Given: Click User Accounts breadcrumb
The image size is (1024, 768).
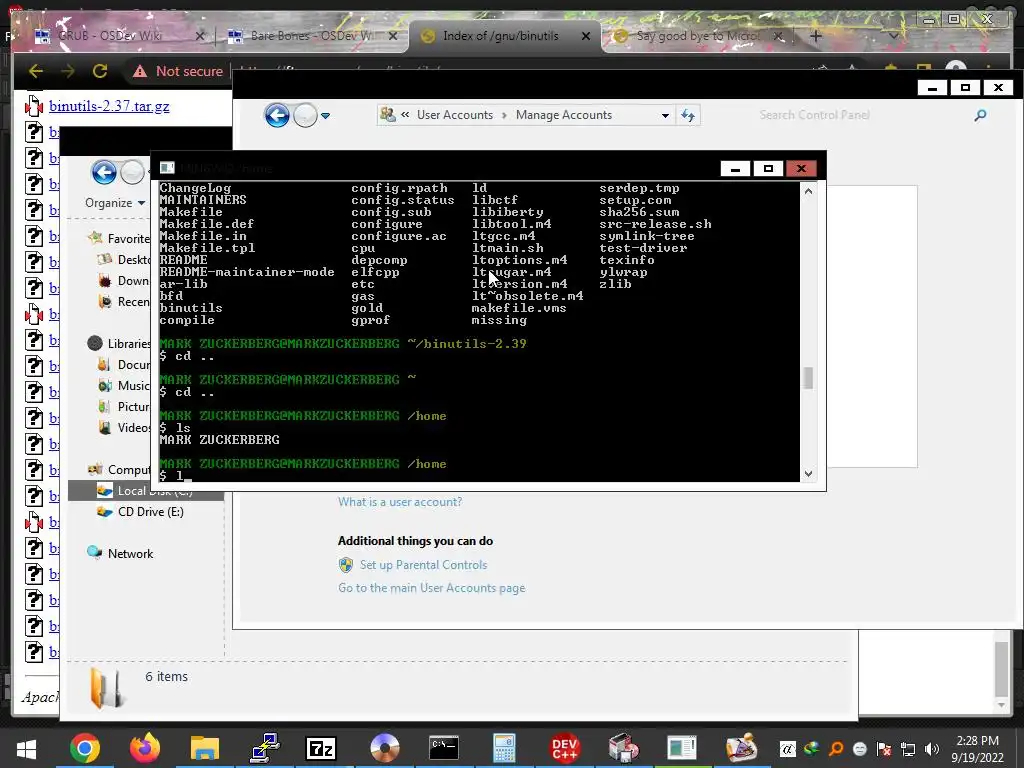Looking at the screenshot, I should (x=455, y=115).
